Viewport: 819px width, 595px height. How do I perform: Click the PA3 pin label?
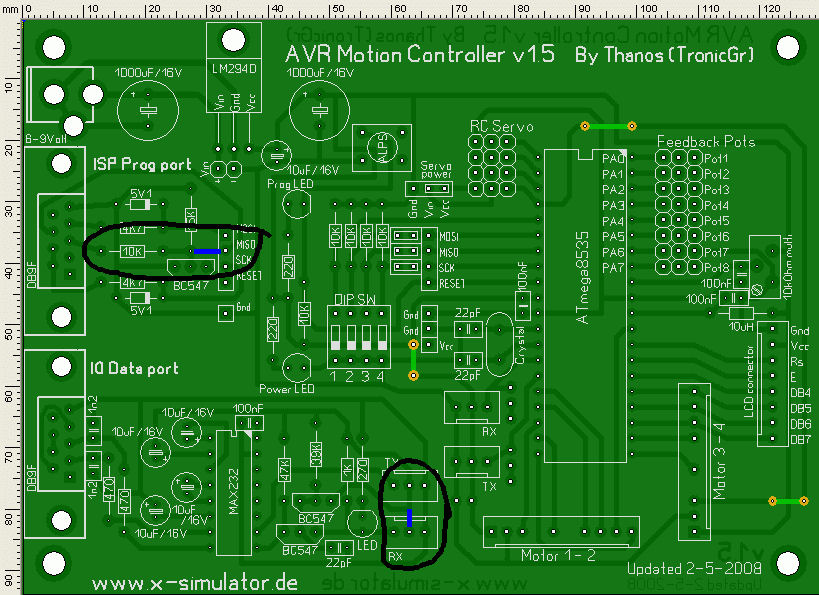(613, 205)
